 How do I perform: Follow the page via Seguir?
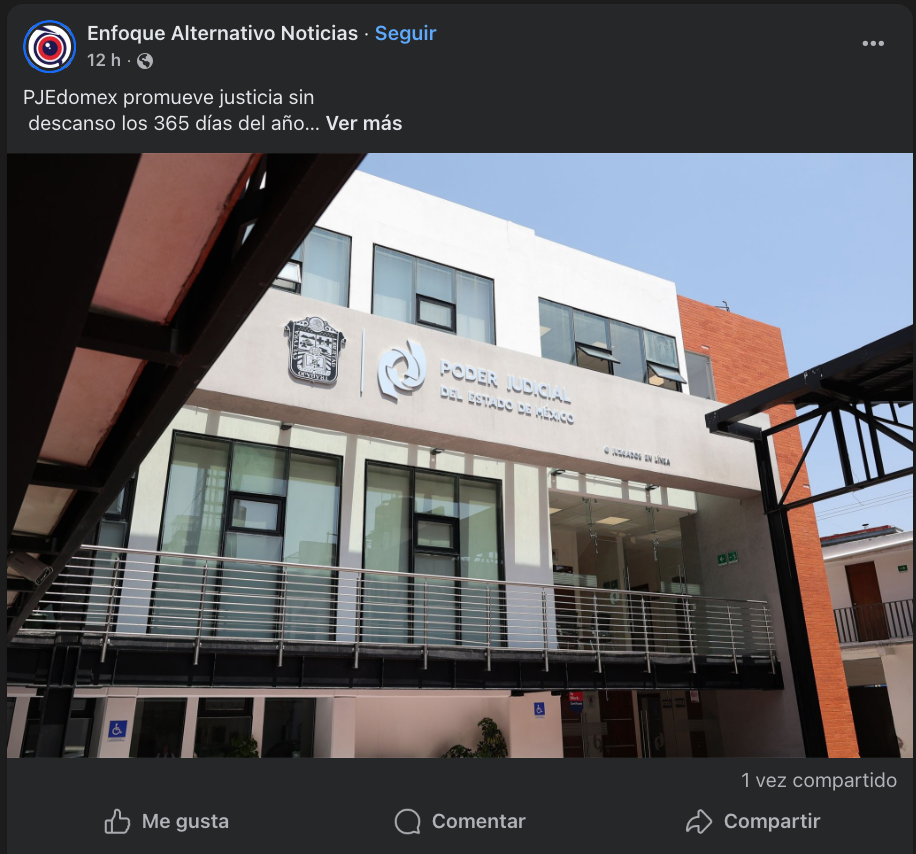(405, 33)
